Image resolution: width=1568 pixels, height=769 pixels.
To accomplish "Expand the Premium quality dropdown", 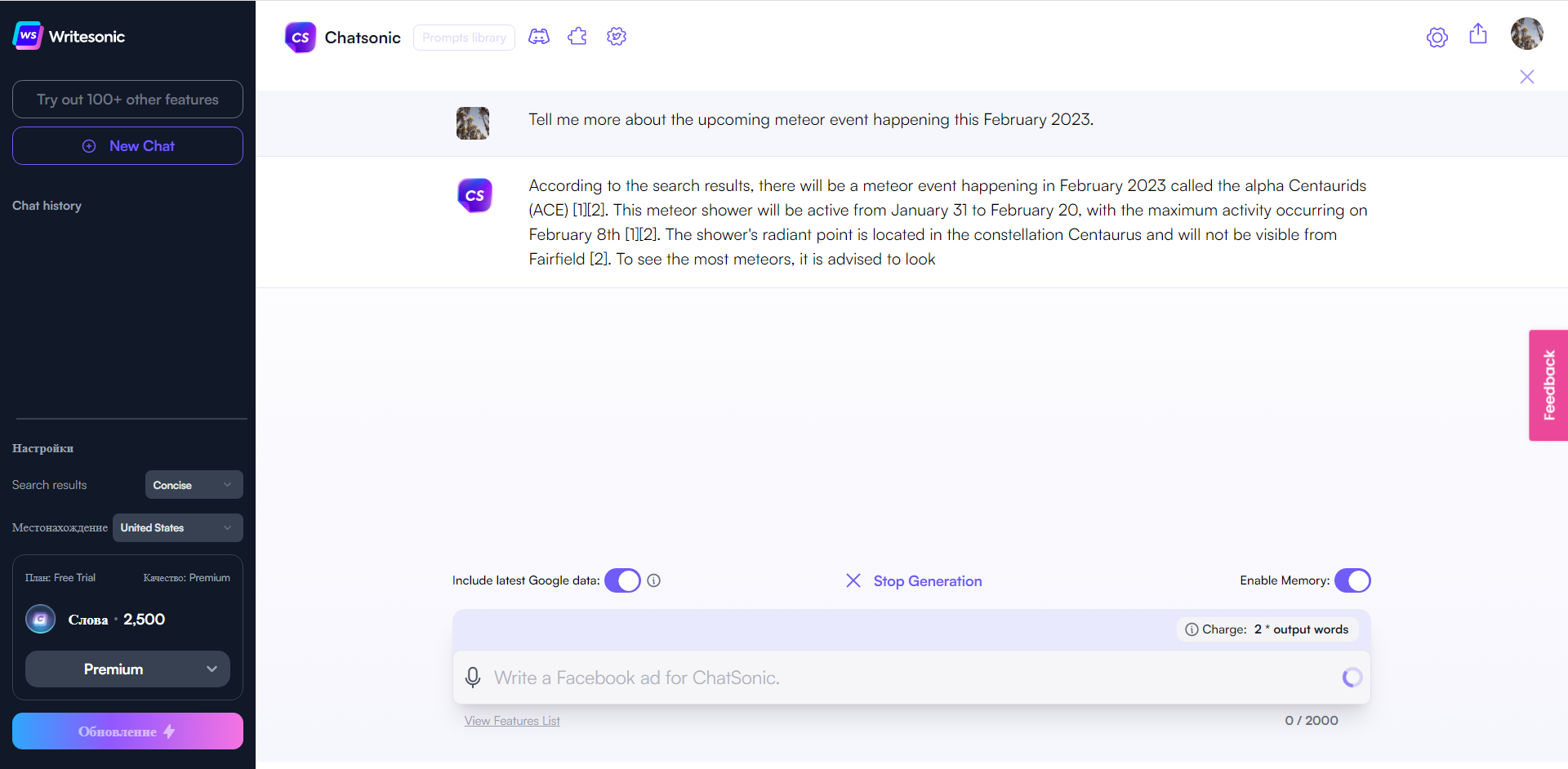I will [127, 669].
